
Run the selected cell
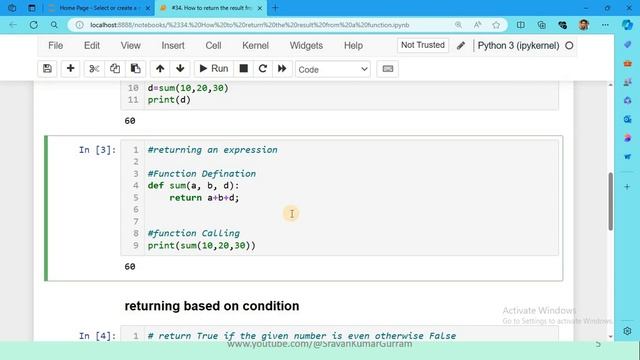tap(214, 69)
